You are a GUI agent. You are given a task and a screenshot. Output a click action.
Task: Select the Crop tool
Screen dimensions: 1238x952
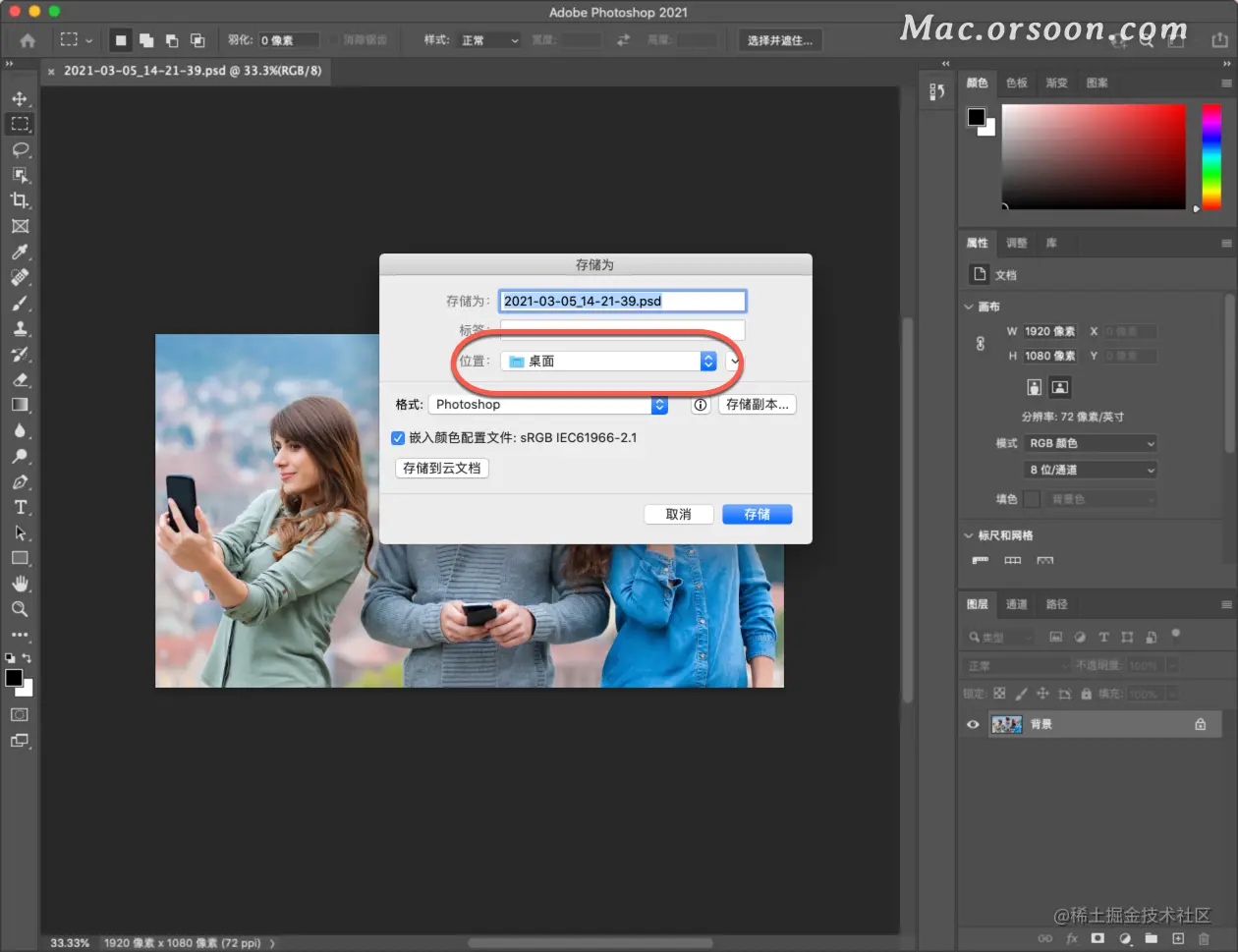pyautogui.click(x=20, y=200)
